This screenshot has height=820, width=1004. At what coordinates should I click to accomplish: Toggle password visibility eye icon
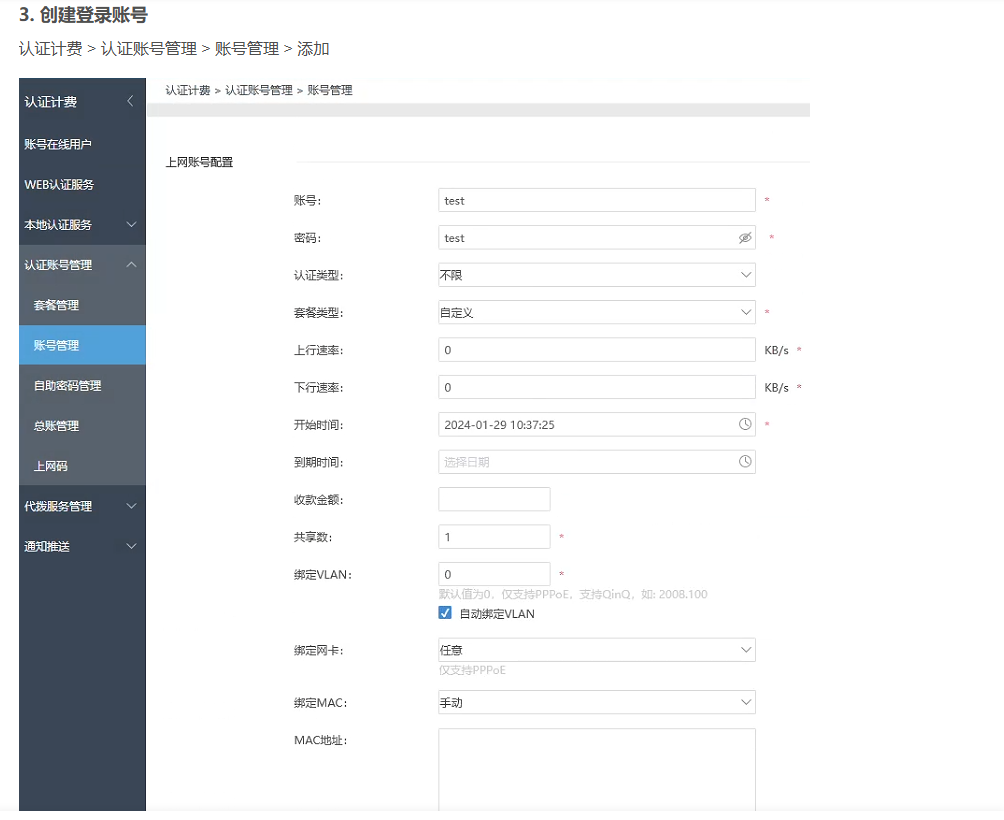(x=745, y=238)
